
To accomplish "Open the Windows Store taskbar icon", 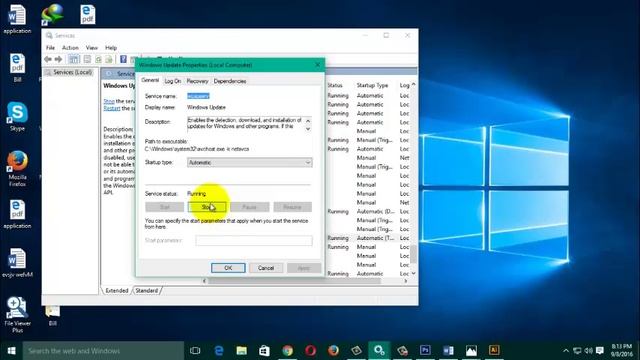I will click(x=264, y=351).
